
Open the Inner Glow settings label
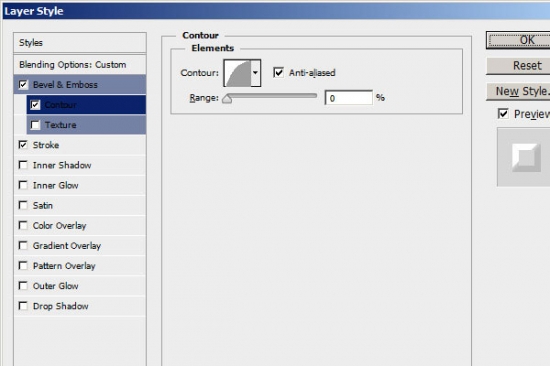(x=56, y=185)
